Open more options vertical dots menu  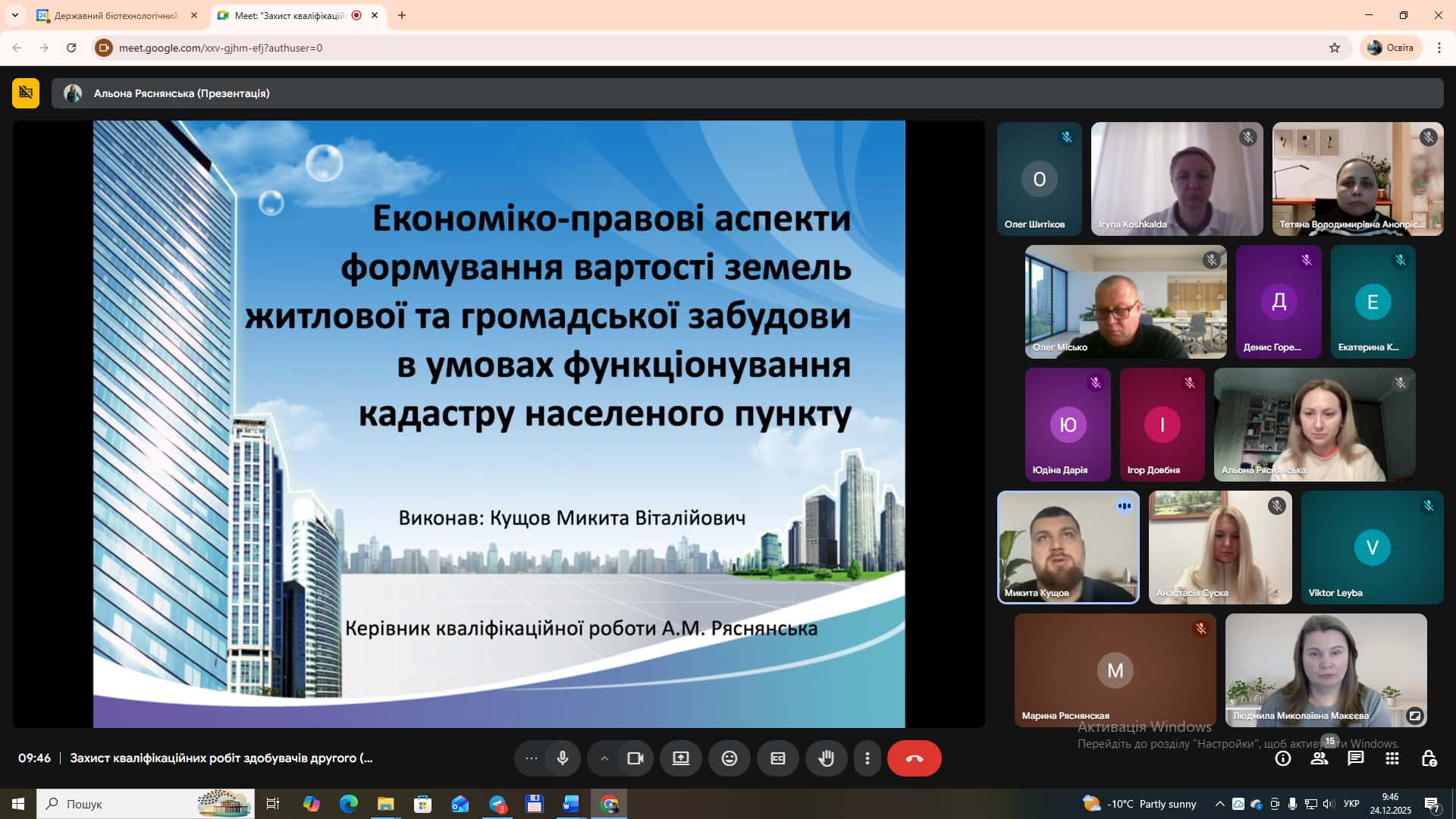(867, 758)
